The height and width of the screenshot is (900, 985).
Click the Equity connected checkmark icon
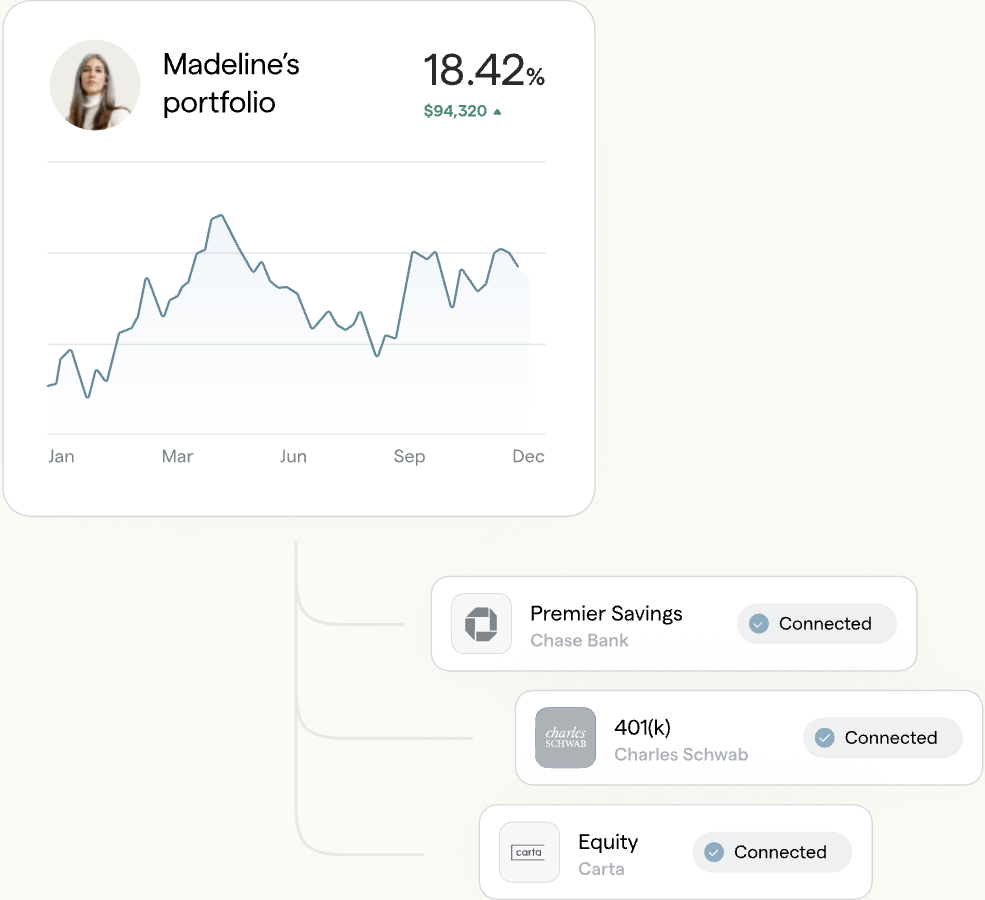[x=714, y=853]
